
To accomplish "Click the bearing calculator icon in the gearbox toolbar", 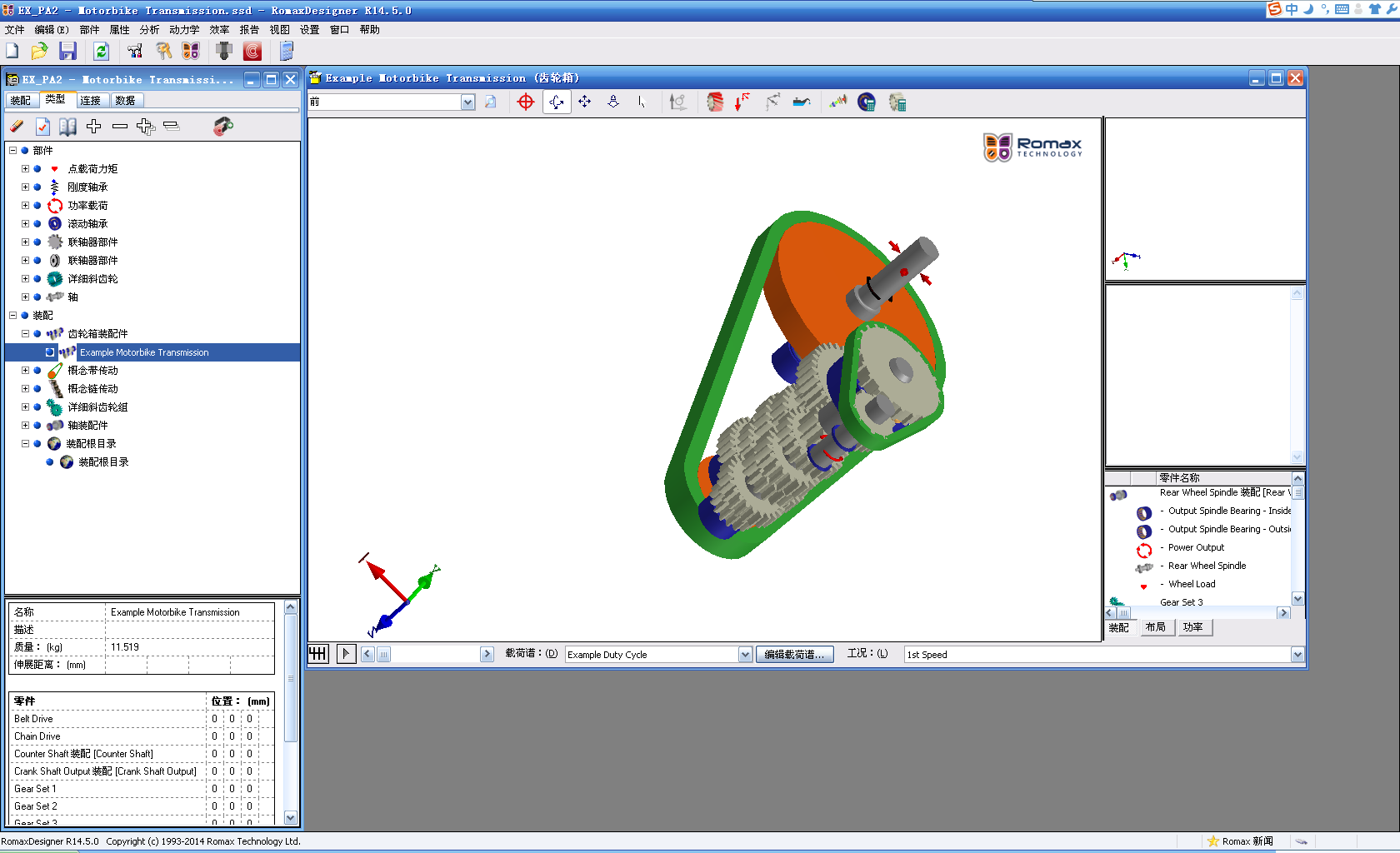I will tap(867, 102).
